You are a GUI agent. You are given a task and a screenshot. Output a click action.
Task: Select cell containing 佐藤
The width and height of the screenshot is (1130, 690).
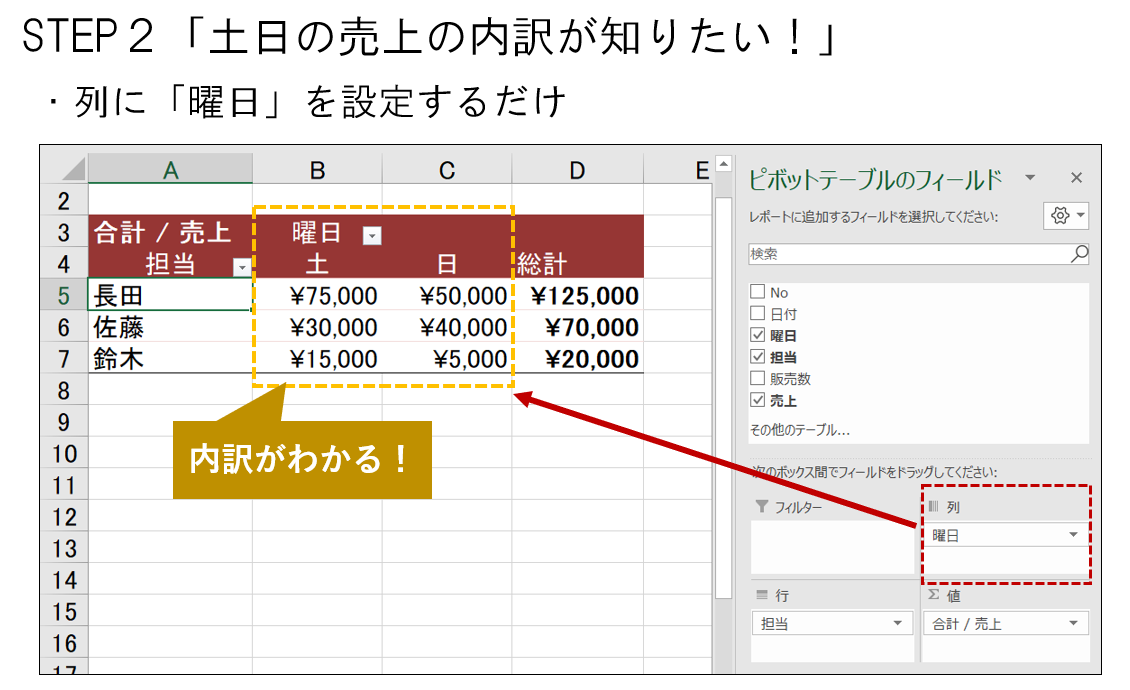[x=170, y=327]
